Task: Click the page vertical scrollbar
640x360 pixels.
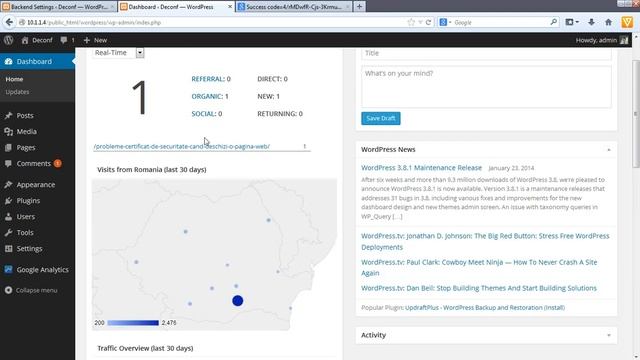Action: 636,114
